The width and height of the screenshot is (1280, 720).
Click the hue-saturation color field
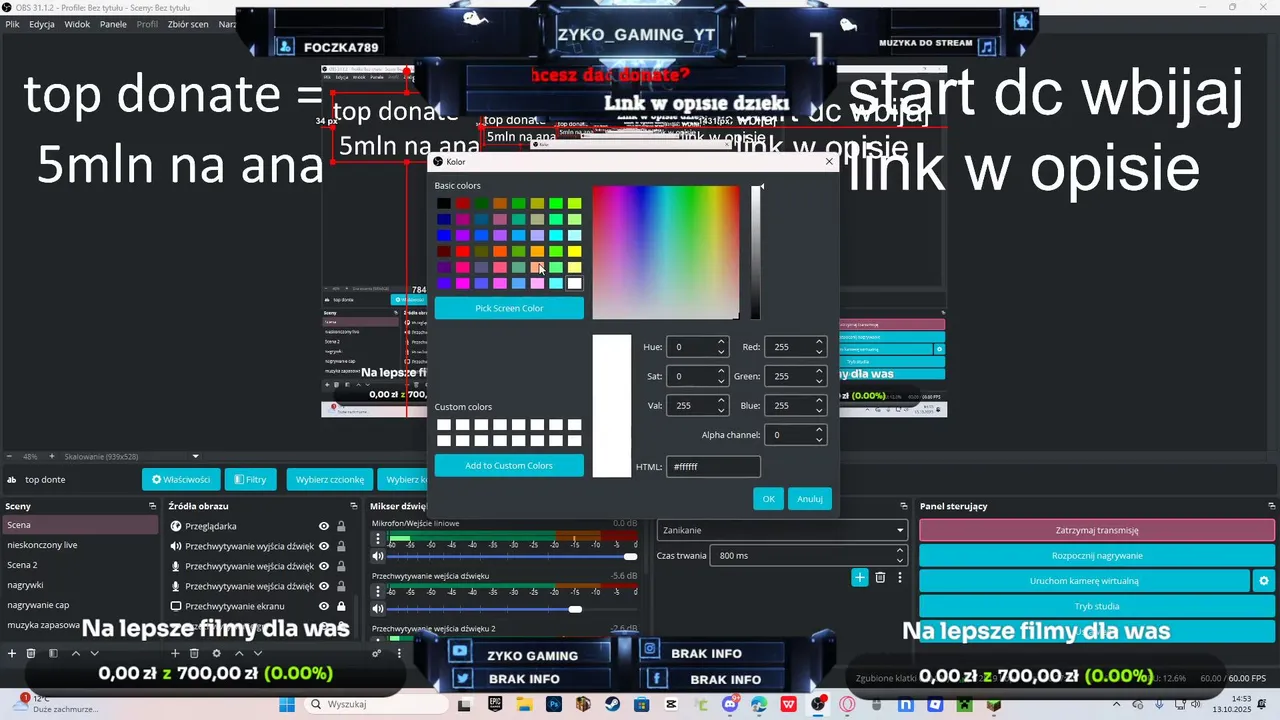[666, 252]
